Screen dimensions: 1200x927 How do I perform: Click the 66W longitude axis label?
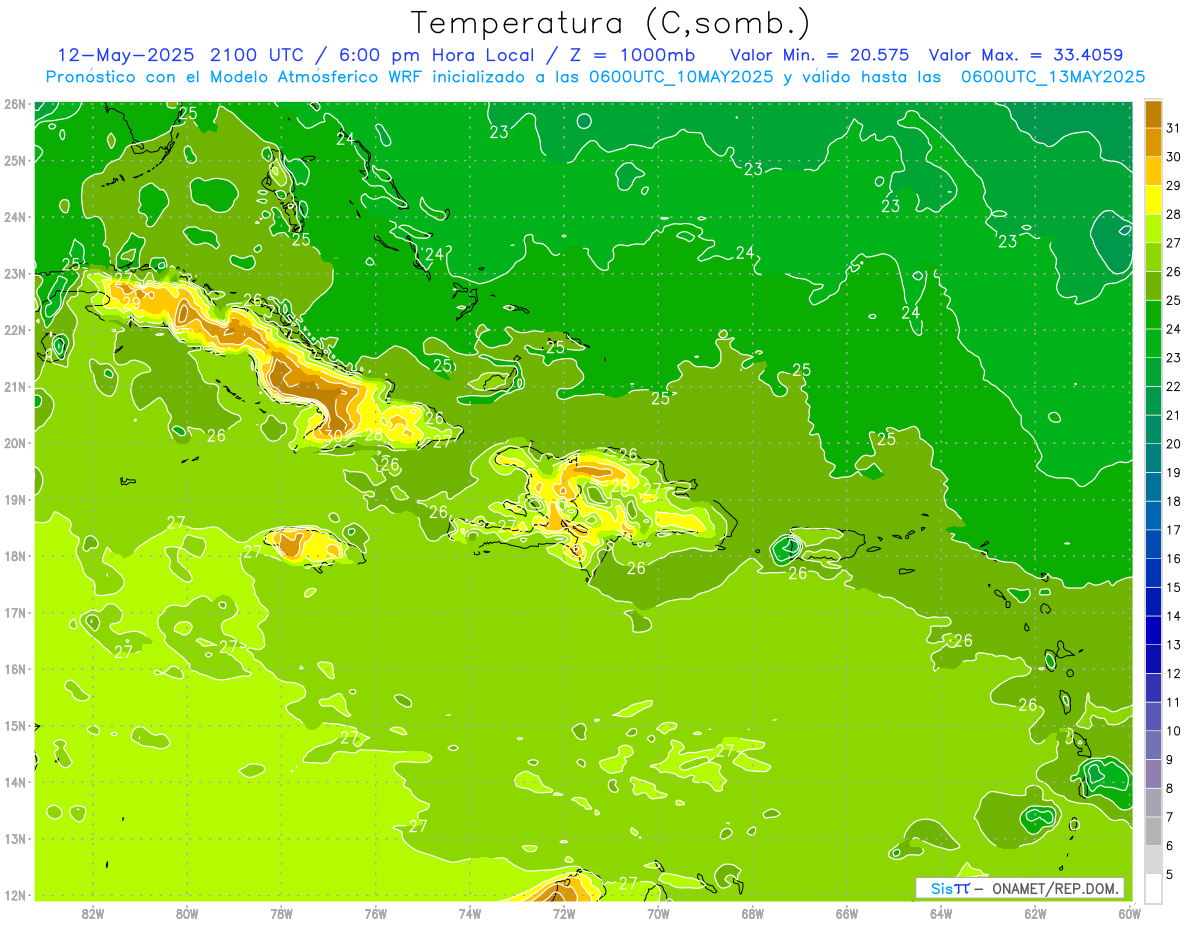847,913
